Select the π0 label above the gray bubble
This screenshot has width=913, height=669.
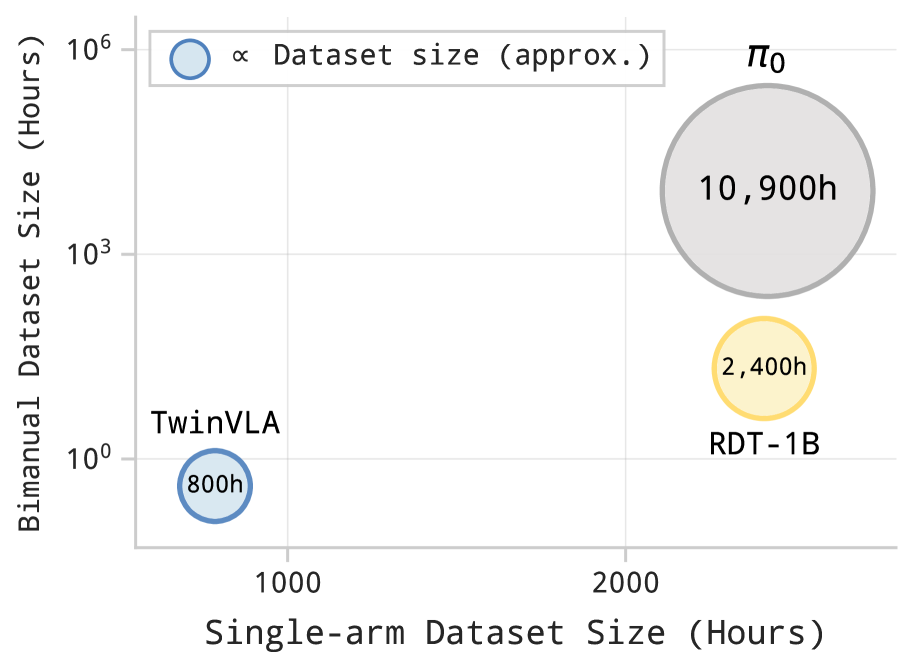[x=766, y=57]
